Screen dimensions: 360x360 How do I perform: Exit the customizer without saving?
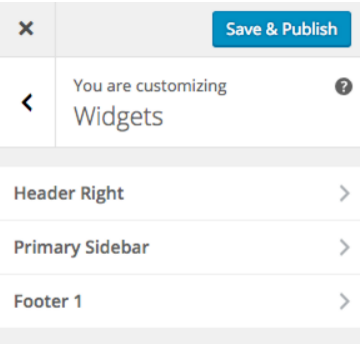tap(26, 29)
